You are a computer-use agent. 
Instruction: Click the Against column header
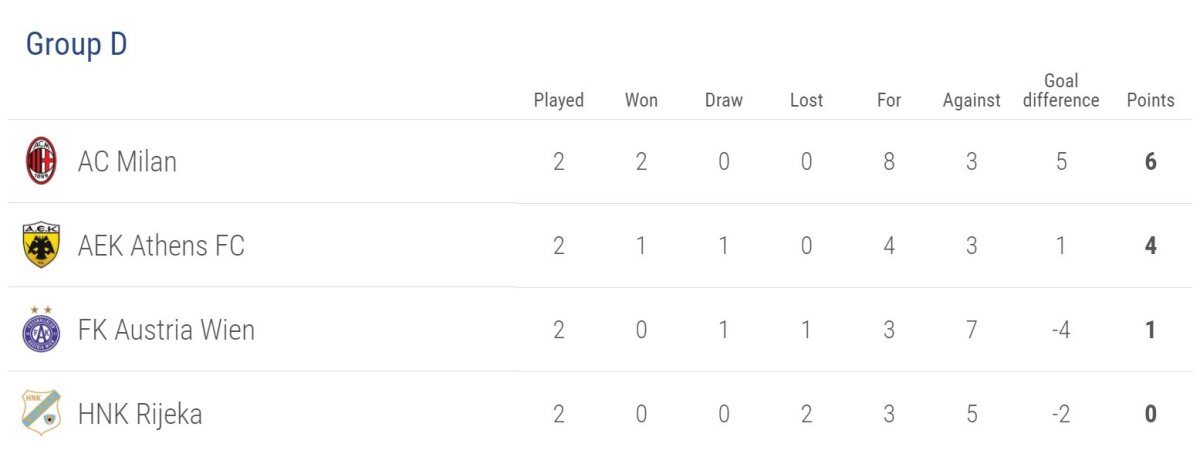pos(971,100)
